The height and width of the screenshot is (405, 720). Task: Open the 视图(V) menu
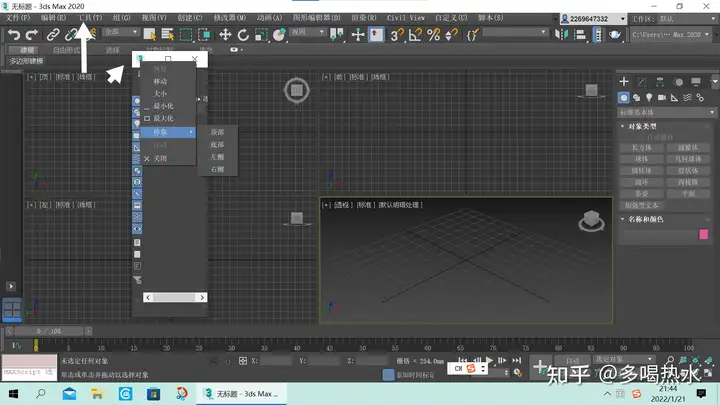(x=154, y=18)
